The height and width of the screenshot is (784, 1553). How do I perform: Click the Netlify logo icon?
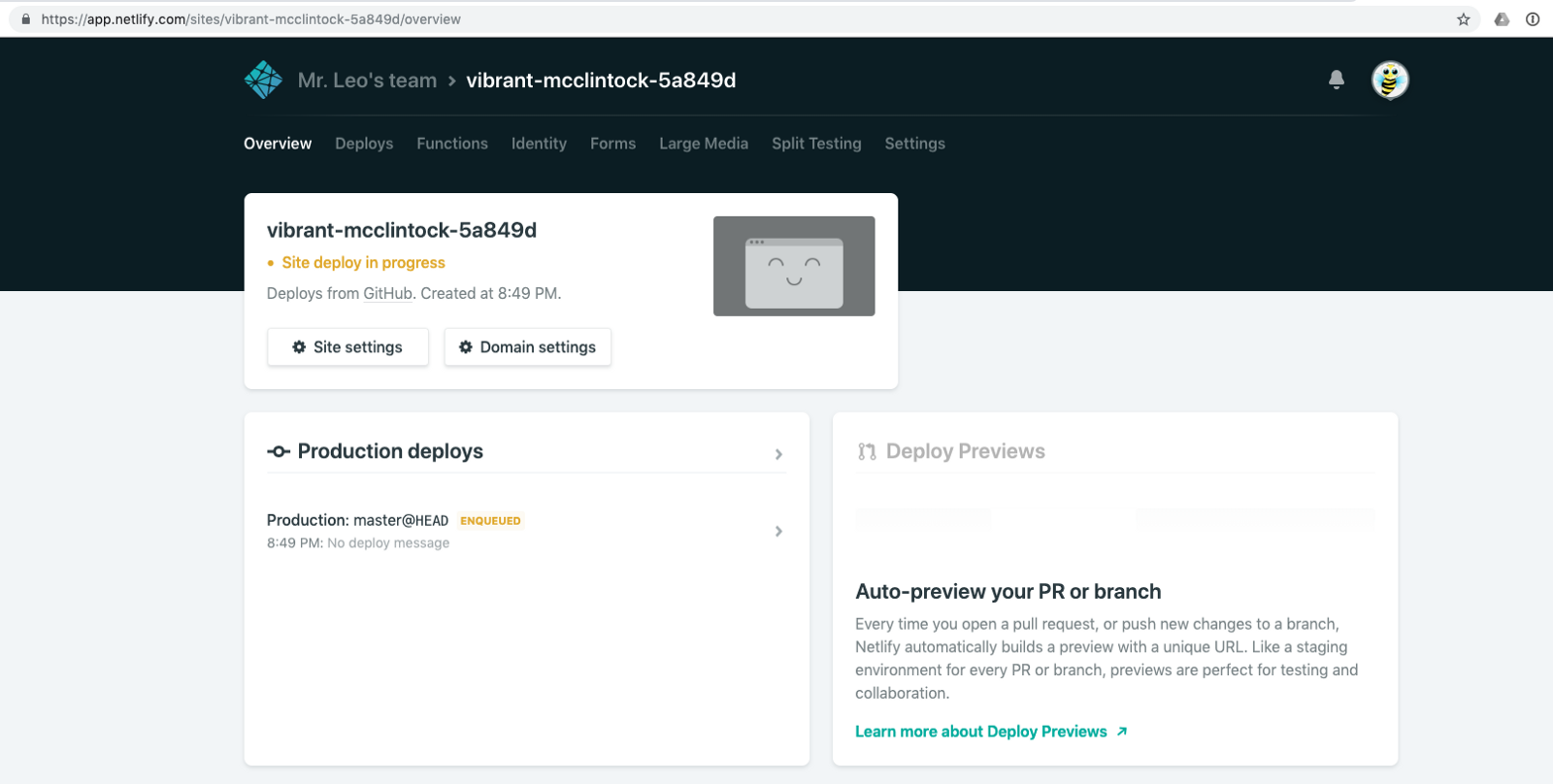coord(263,81)
